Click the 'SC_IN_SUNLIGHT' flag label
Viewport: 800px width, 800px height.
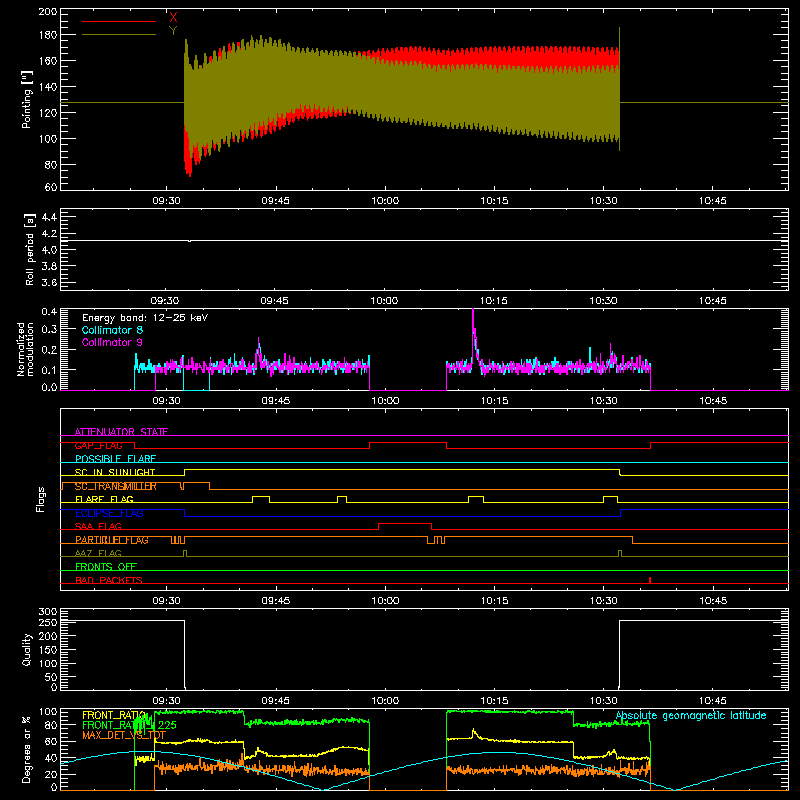[115, 472]
